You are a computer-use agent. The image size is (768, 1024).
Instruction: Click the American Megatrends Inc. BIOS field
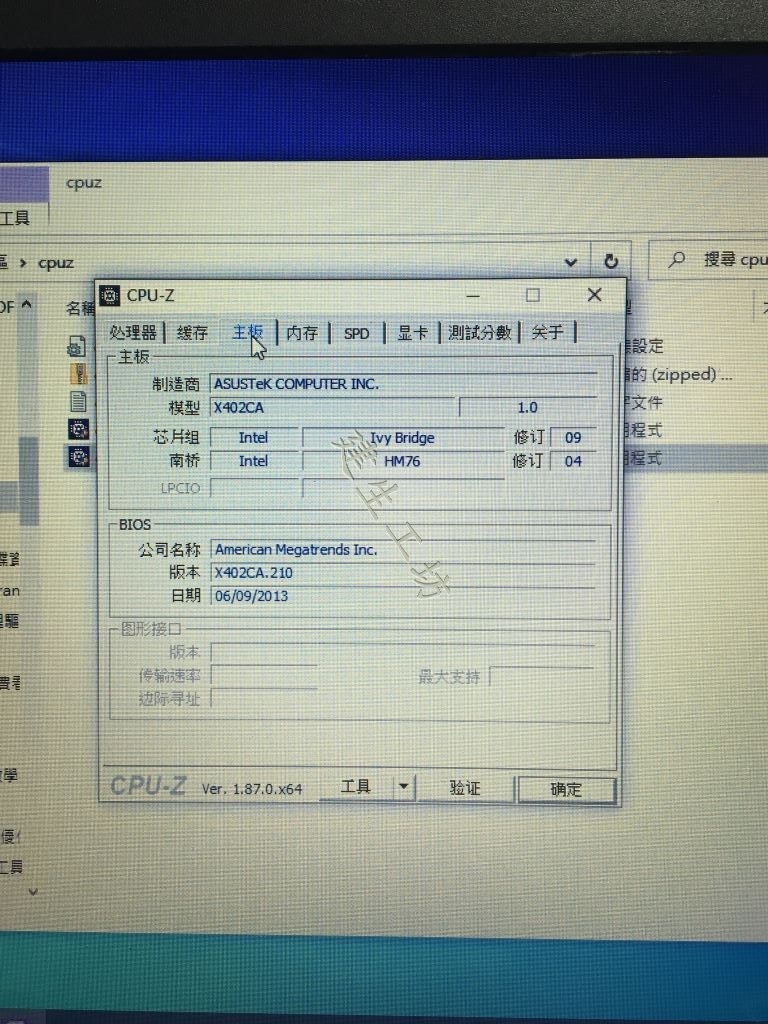click(404, 550)
